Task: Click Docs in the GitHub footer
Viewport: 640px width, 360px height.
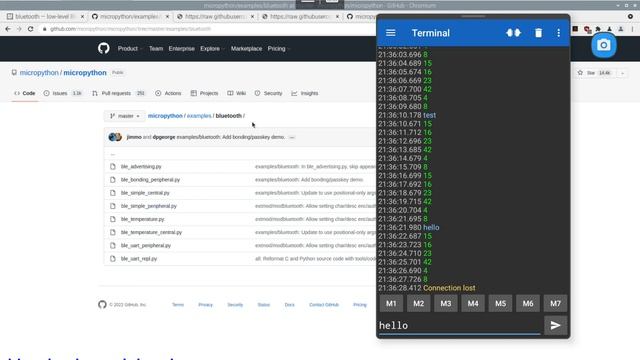Action: pos(289,304)
